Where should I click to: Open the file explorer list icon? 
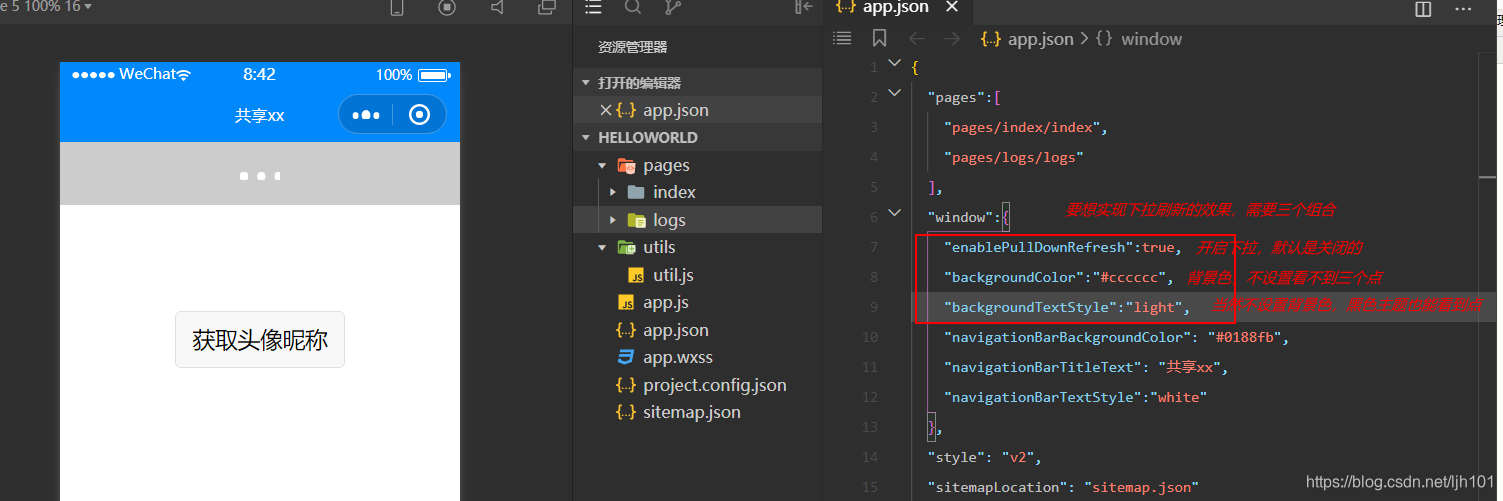pyautogui.click(x=593, y=7)
